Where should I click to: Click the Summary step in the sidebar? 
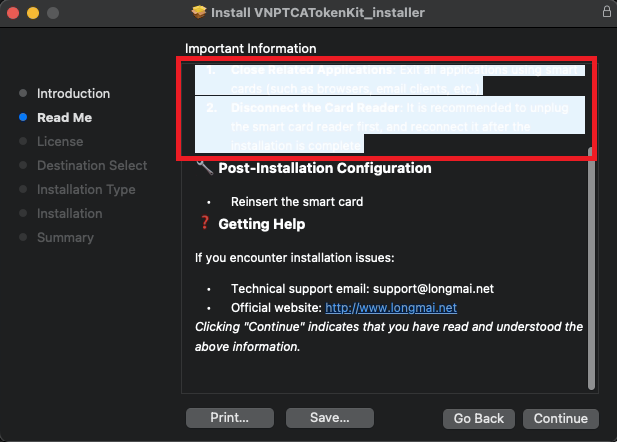point(65,237)
